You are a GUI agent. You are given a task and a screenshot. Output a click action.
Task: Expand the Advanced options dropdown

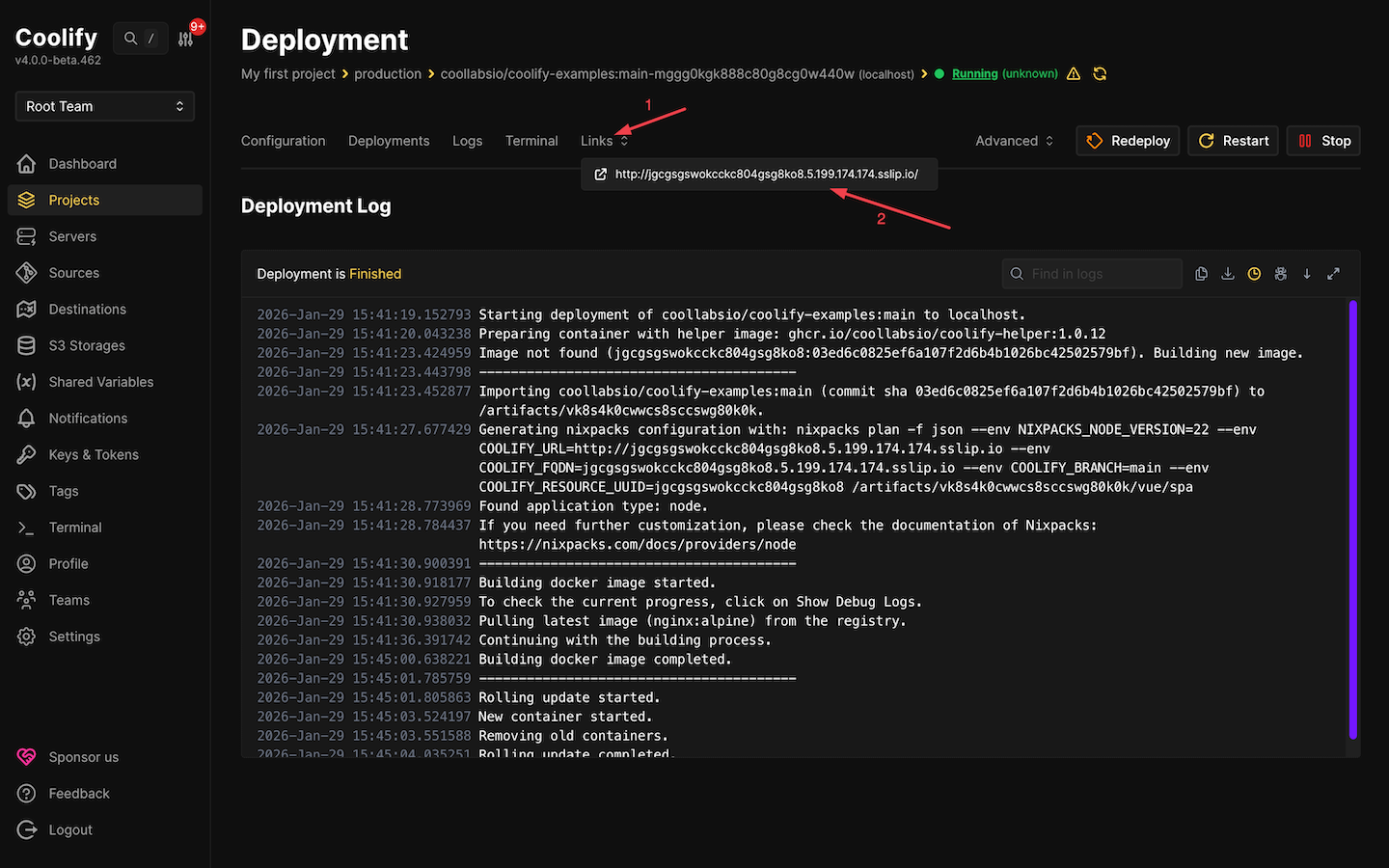click(x=1013, y=140)
